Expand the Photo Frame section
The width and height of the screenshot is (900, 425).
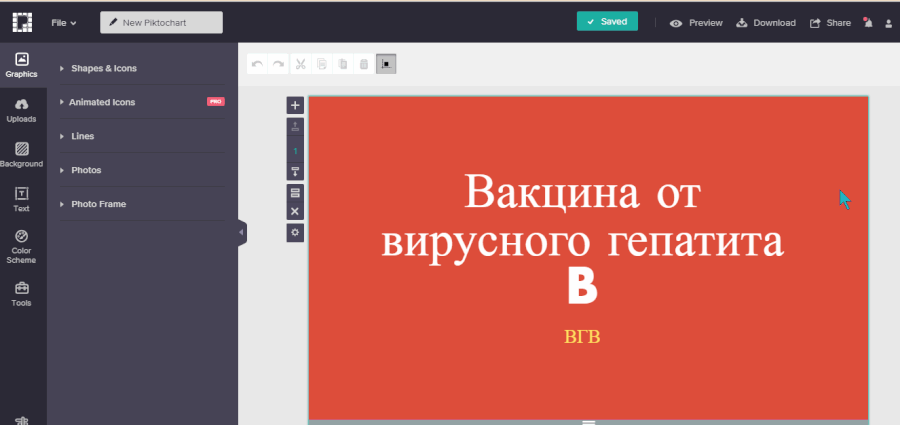coord(98,204)
